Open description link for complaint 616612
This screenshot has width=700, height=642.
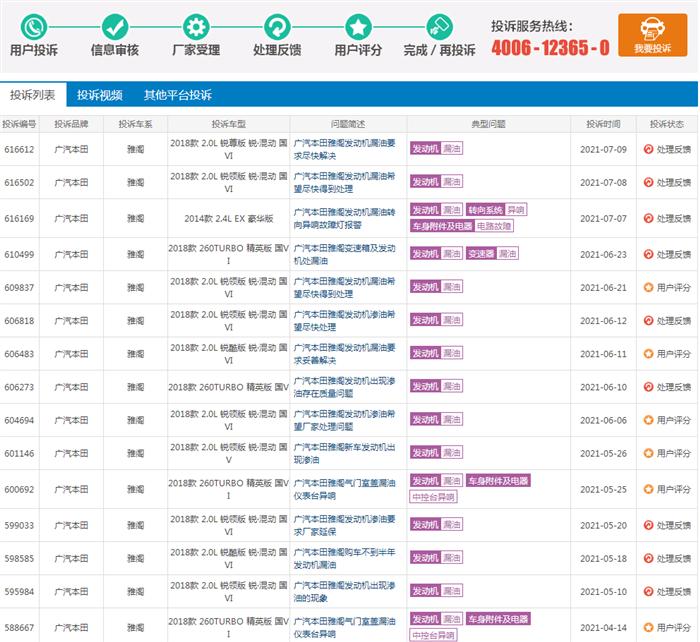[344, 149]
